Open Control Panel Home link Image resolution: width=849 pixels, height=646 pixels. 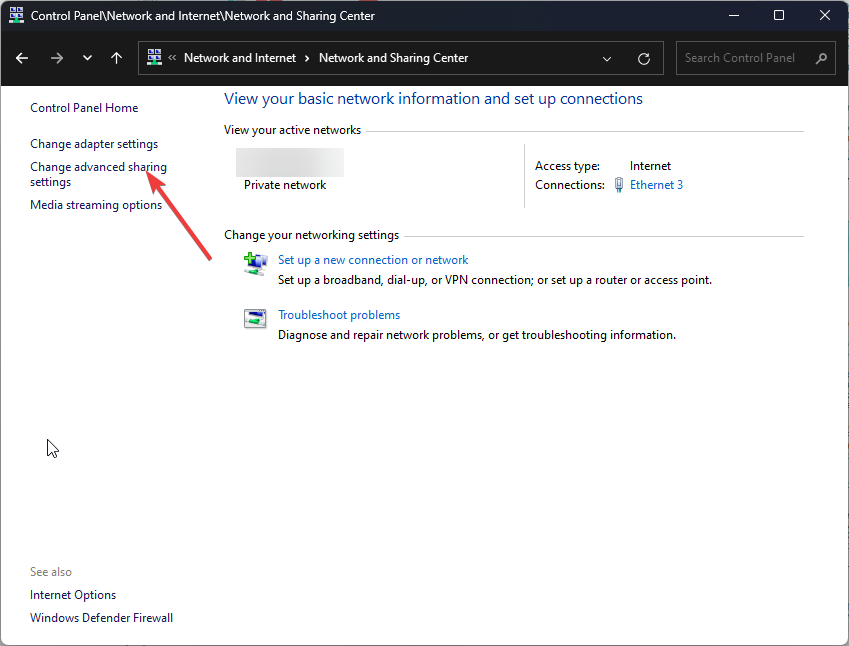(84, 108)
